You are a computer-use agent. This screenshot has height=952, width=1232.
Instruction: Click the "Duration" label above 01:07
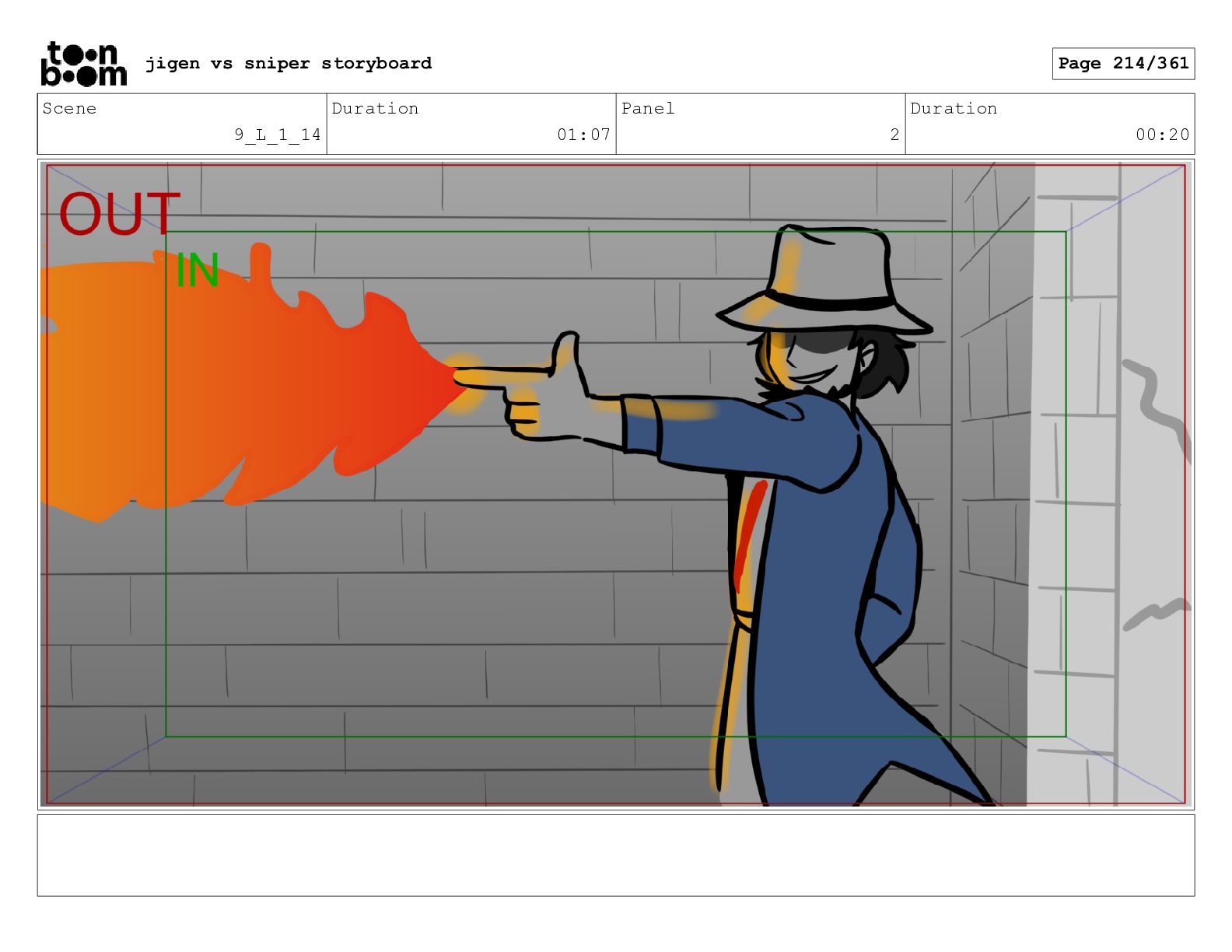(375, 108)
